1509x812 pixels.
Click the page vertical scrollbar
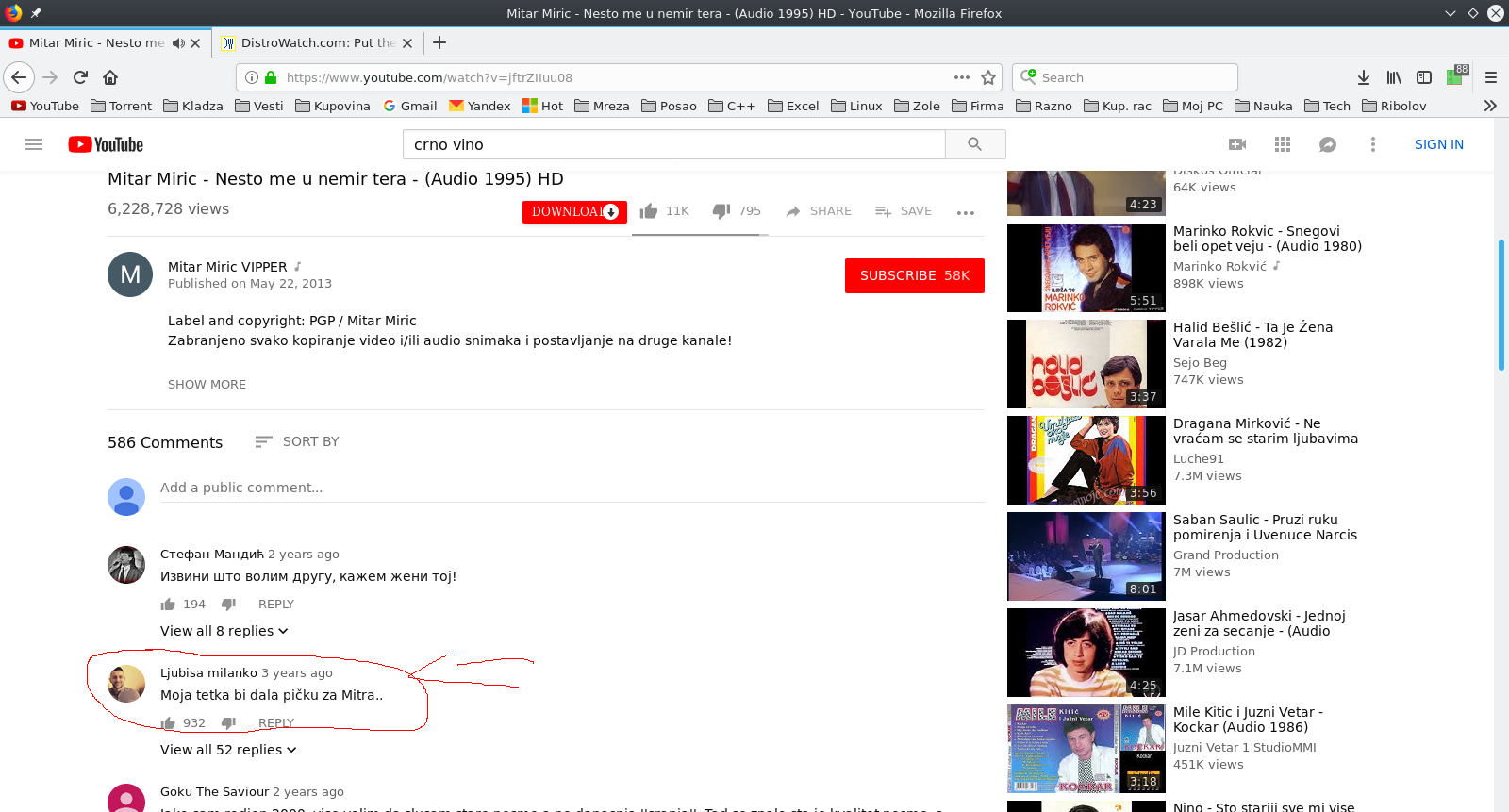(1501, 306)
